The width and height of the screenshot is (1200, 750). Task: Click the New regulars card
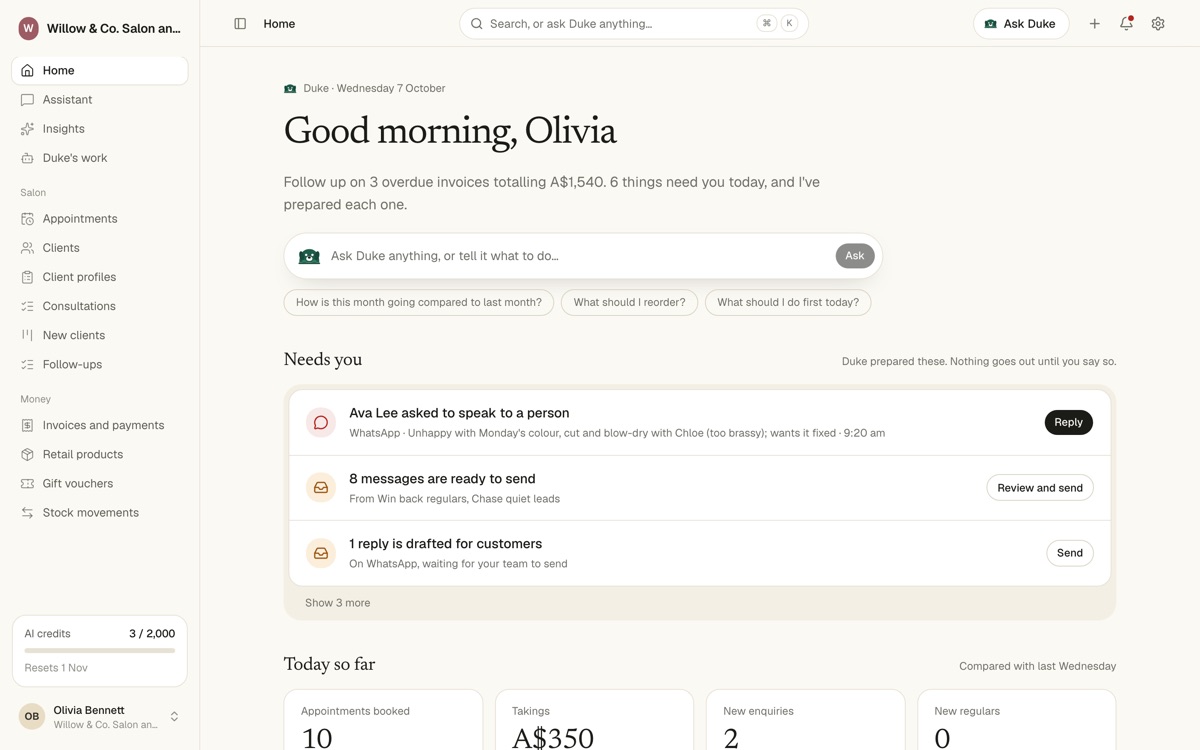click(1016, 720)
